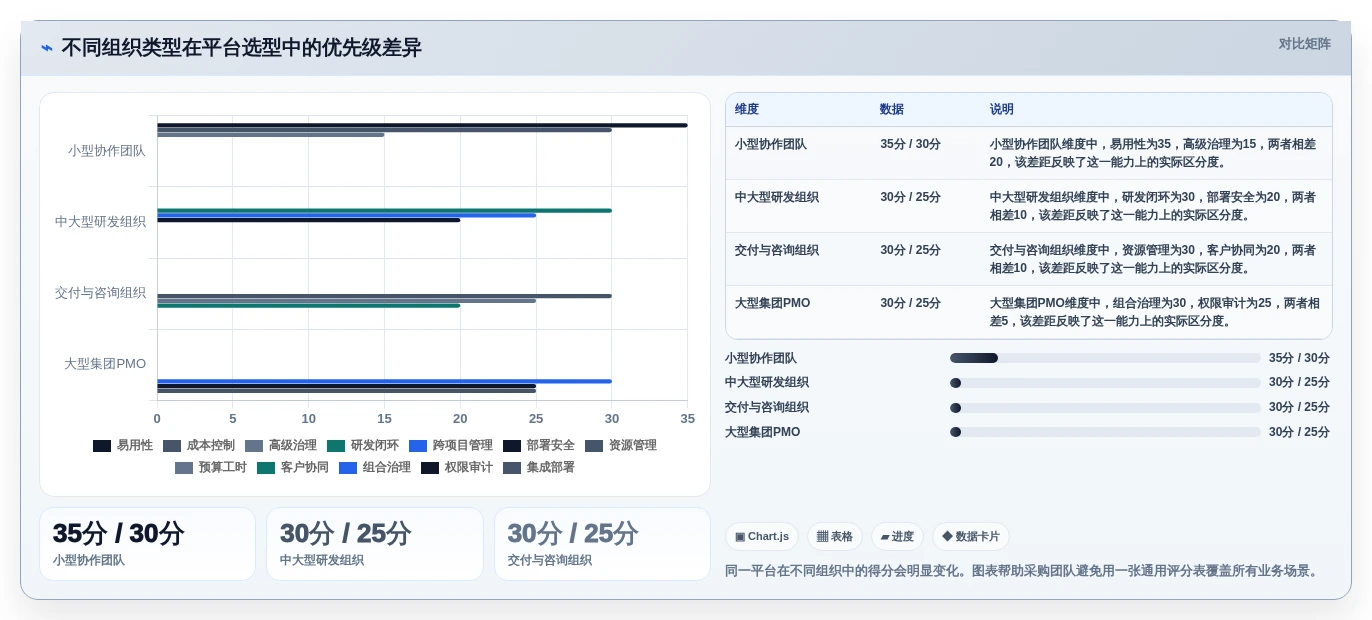
Task: Click the footer note about 采购团队
Action: pyautogui.click(x=1022, y=571)
